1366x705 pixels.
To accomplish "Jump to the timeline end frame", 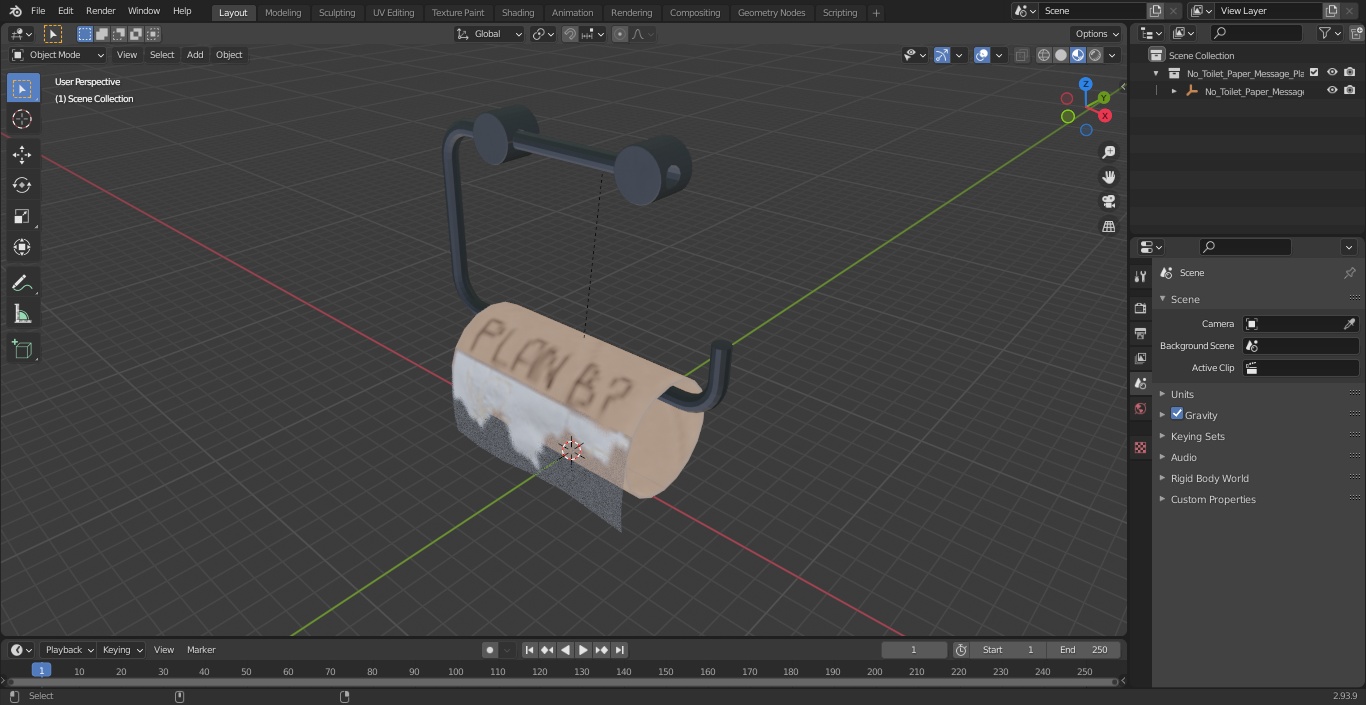I will click(x=620, y=650).
